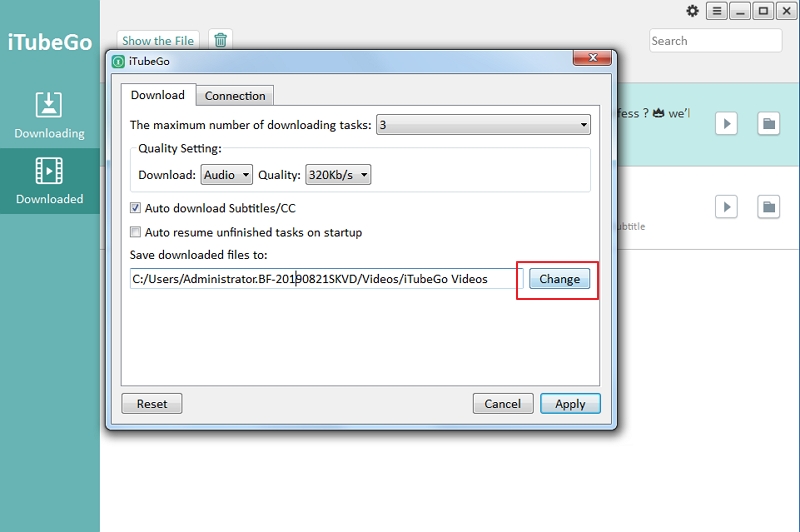Select the Download tab

pos(158,95)
